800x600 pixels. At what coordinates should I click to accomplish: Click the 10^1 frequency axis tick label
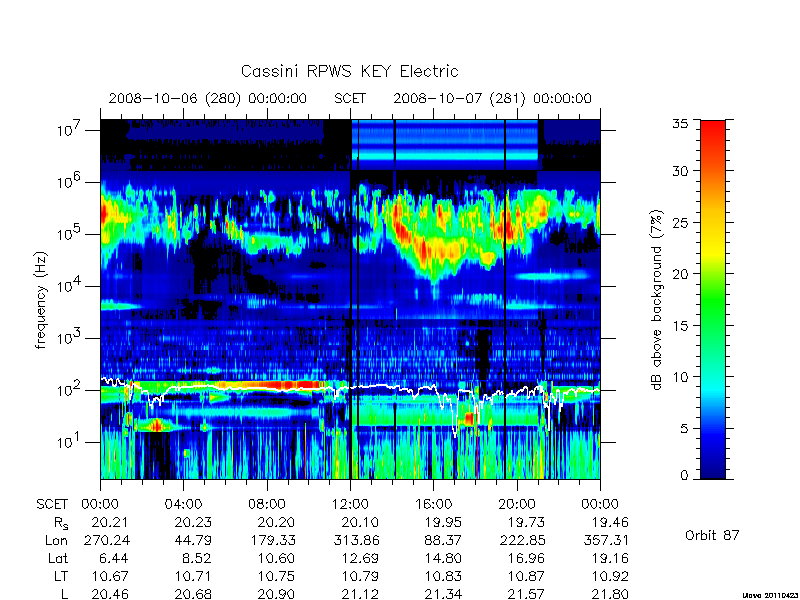click(70, 442)
